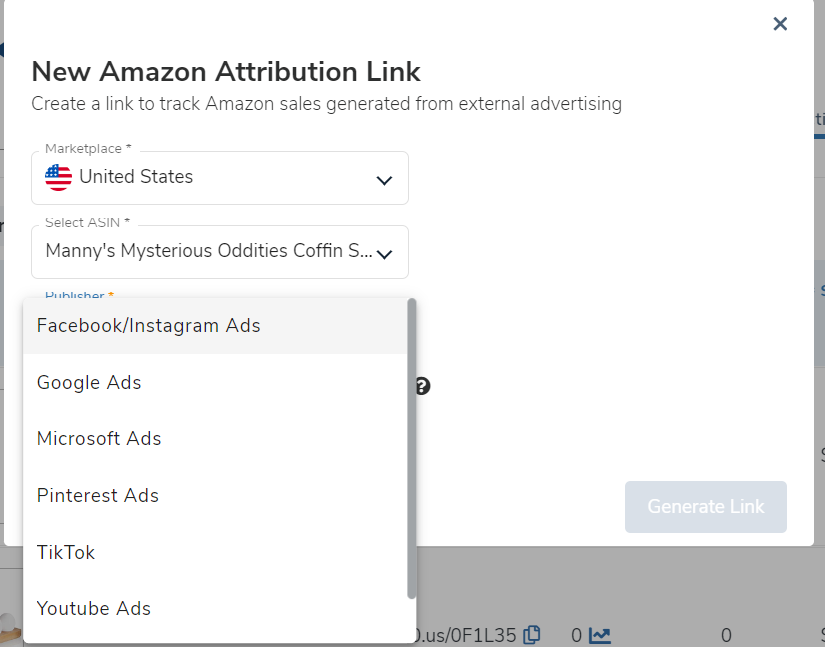Pick Microsoft Ads as the publisher
Screen dimensions: 825x647
pos(99,439)
